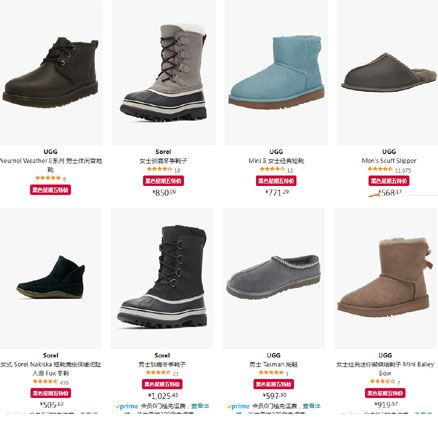Image resolution: width=438 pixels, height=430 pixels.
Task: Select the 850 price of the gray Sorel boot
Action: [x=164, y=192]
